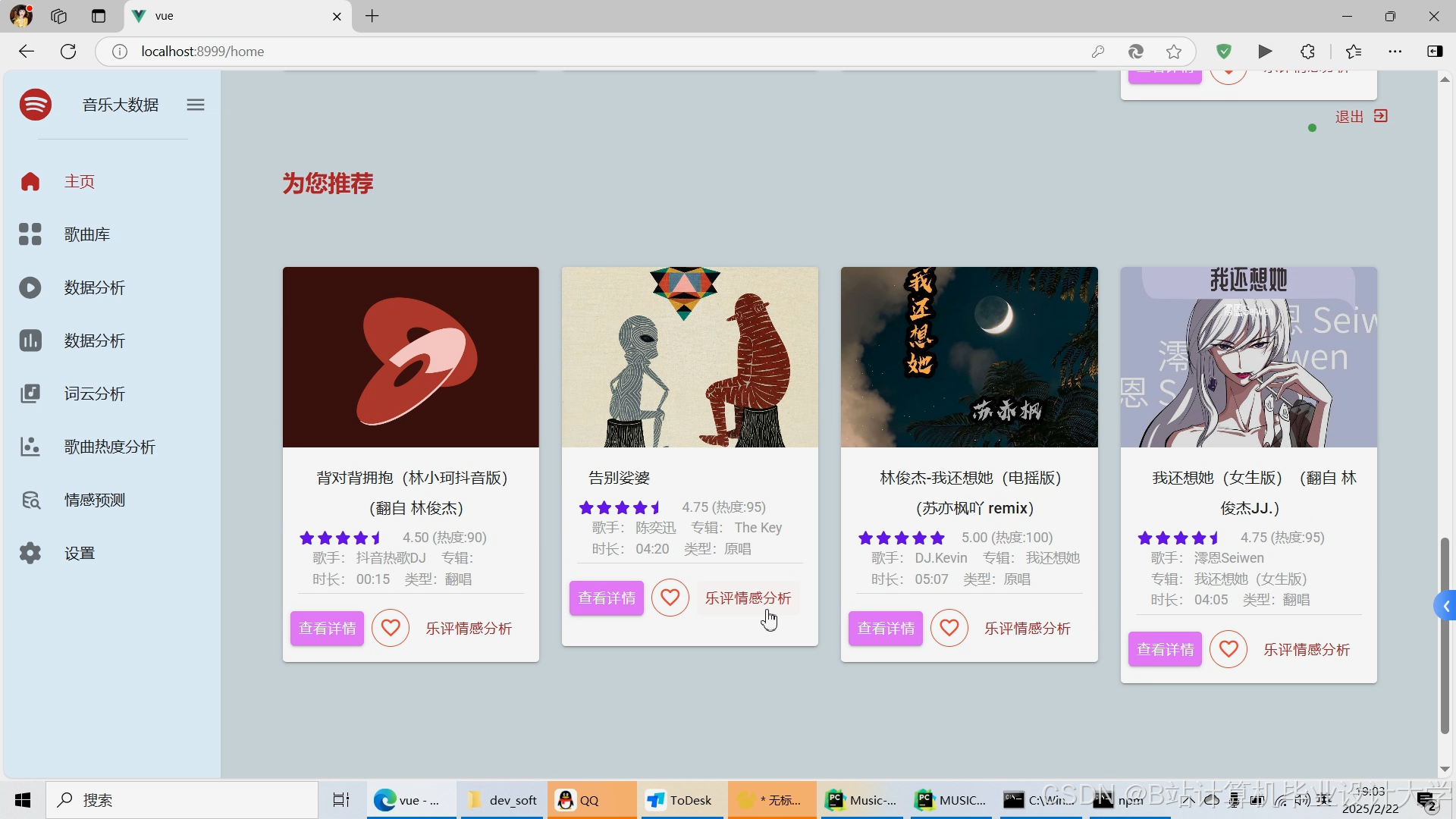The width and height of the screenshot is (1456, 819).
Task: Collapse the sidebar using the hamburger icon
Action: coord(195,104)
